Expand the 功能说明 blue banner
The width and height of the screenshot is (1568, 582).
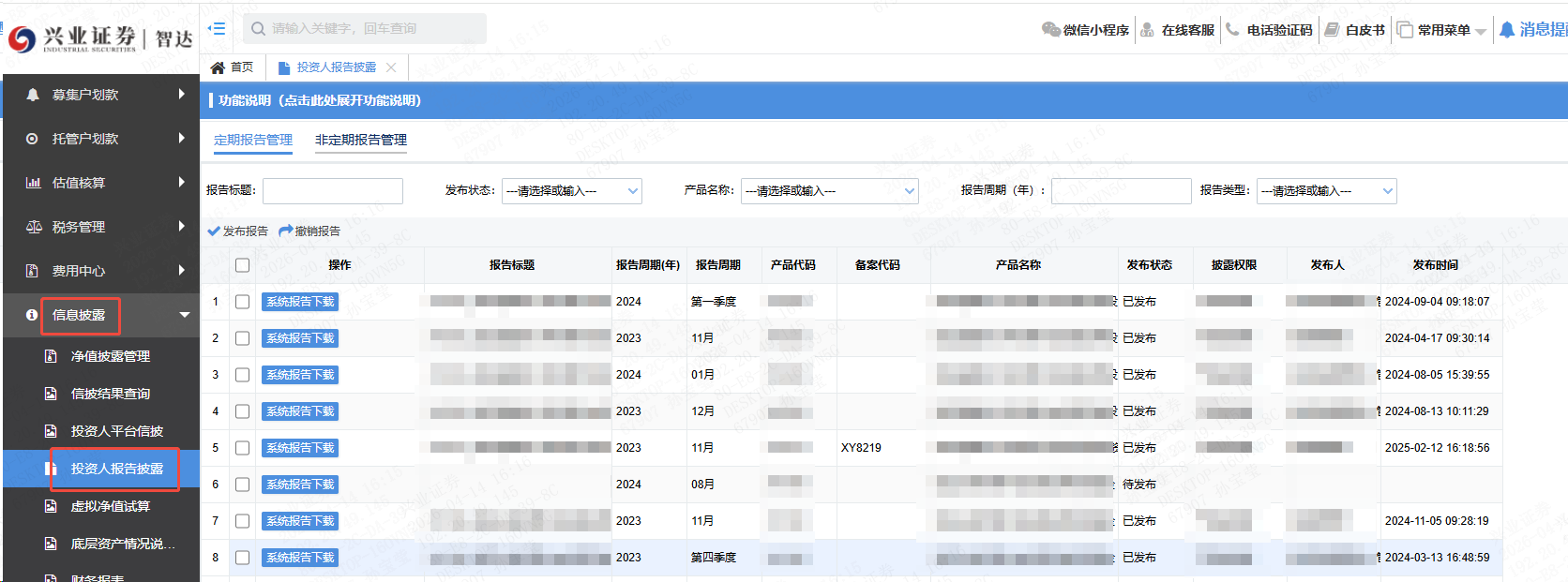tap(883, 100)
